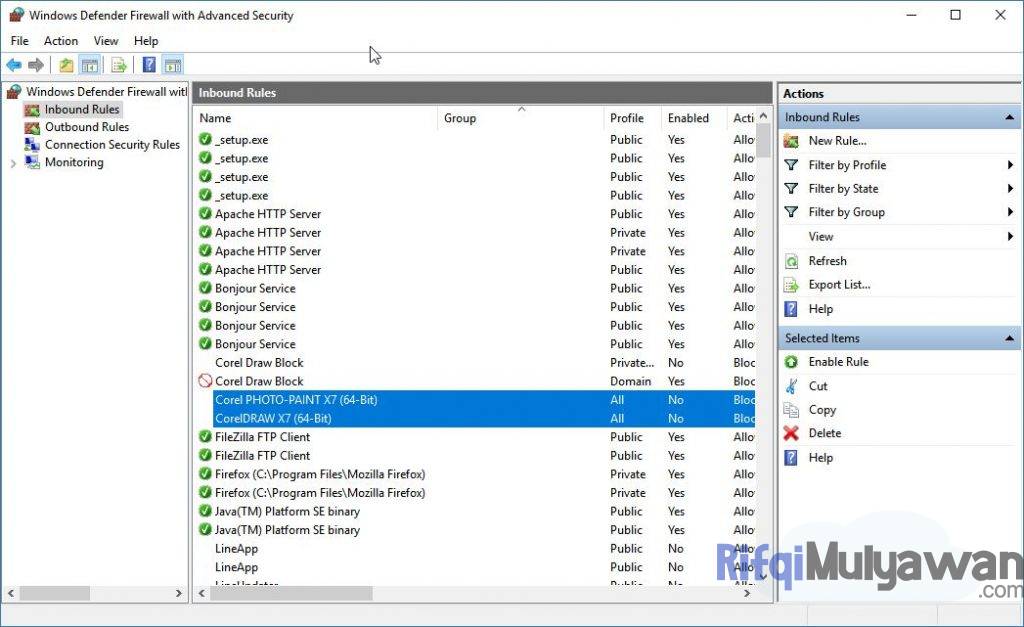Click the Cut scissors icon
The width and height of the screenshot is (1024, 627).
(x=791, y=385)
